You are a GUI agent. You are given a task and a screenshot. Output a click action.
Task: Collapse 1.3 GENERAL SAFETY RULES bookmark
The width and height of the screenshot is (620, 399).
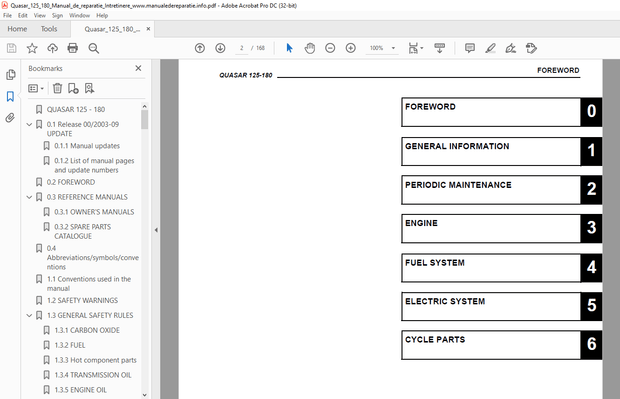(29, 316)
